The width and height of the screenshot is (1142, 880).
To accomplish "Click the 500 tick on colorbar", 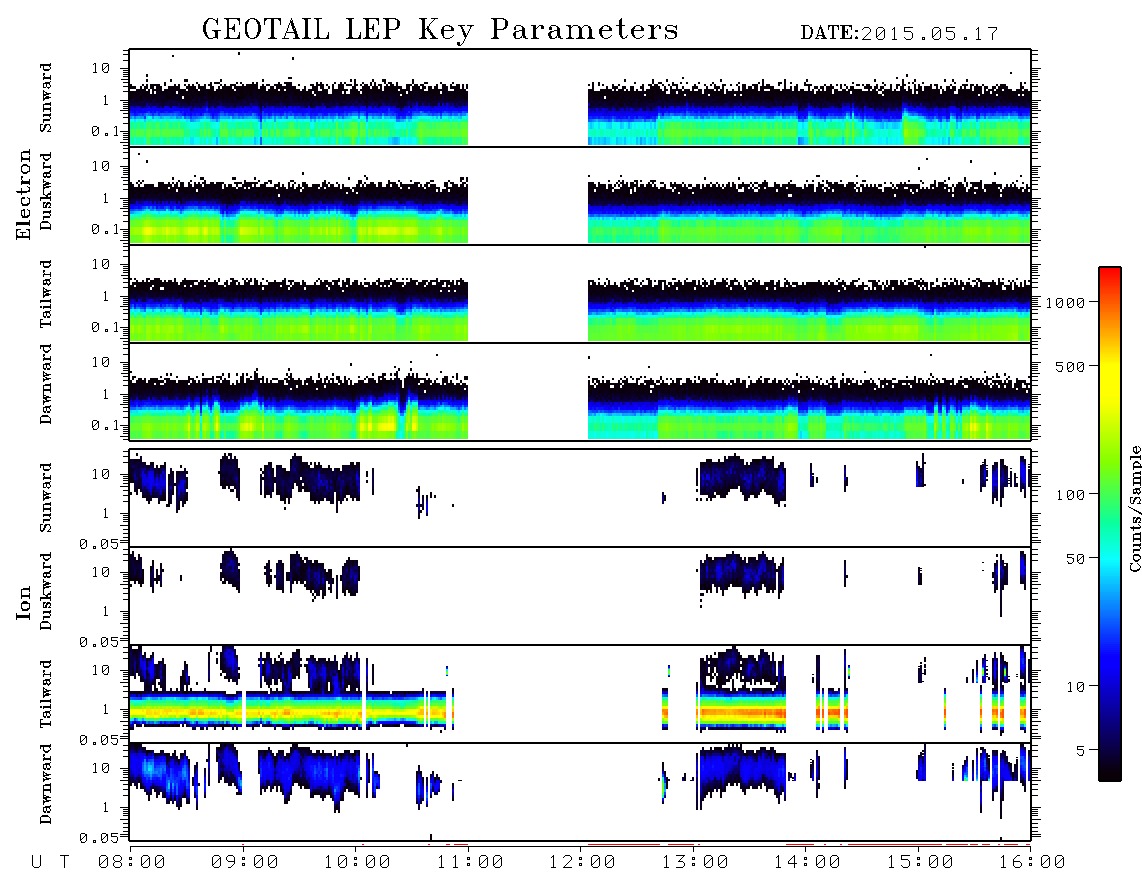I will point(1071,366).
